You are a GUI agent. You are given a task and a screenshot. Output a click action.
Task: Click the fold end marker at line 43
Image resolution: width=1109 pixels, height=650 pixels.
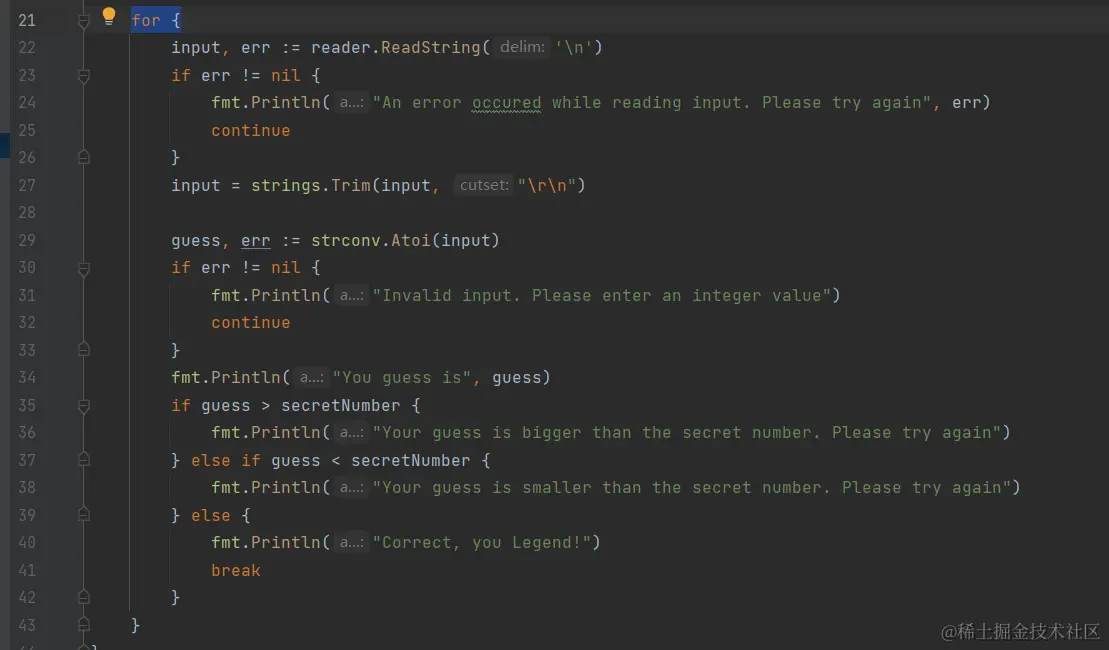pyautogui.click(x=83, y=625)
